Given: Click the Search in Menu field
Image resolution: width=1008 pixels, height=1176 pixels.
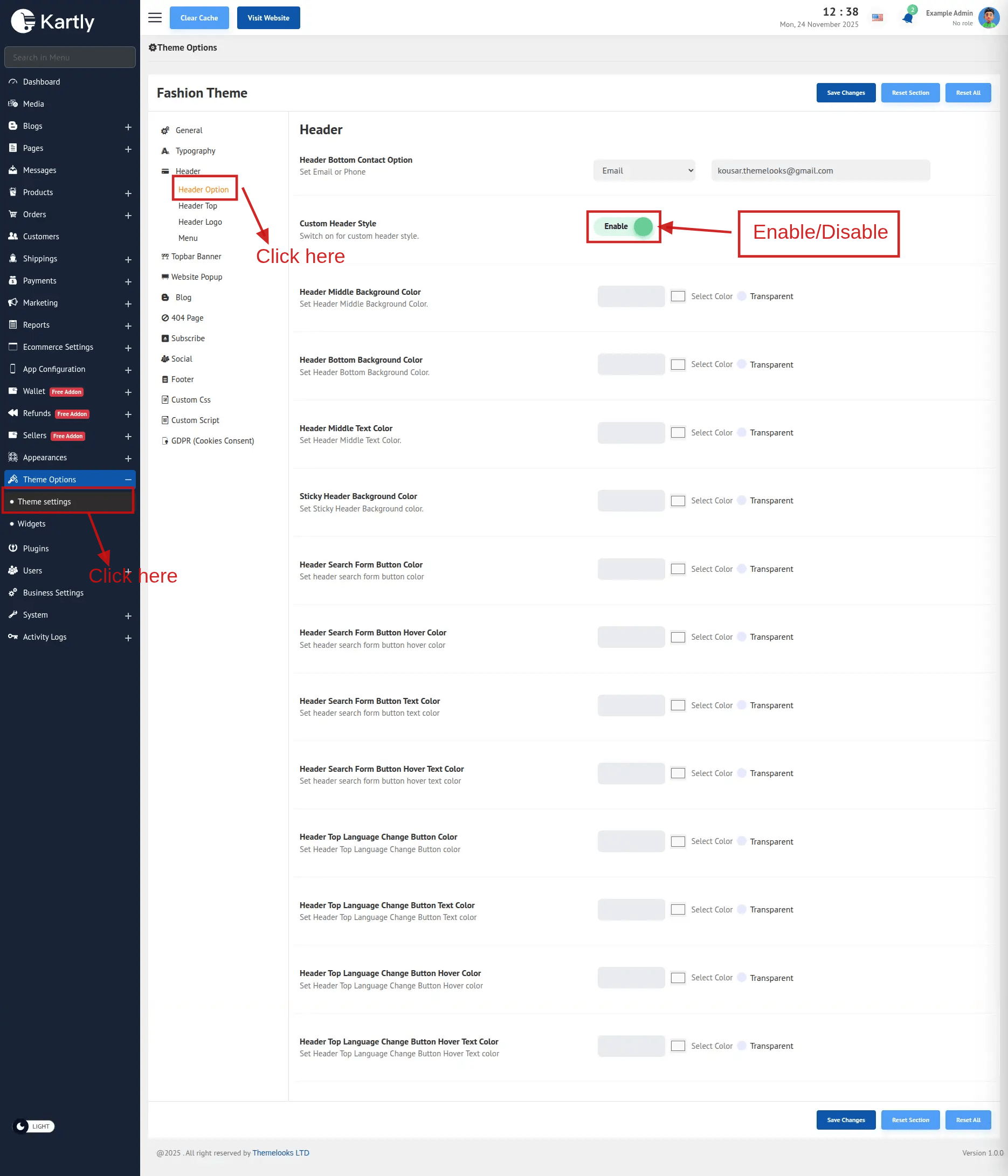Looking at the screenshot, I should pyautogui.click(x=70, y=57).
